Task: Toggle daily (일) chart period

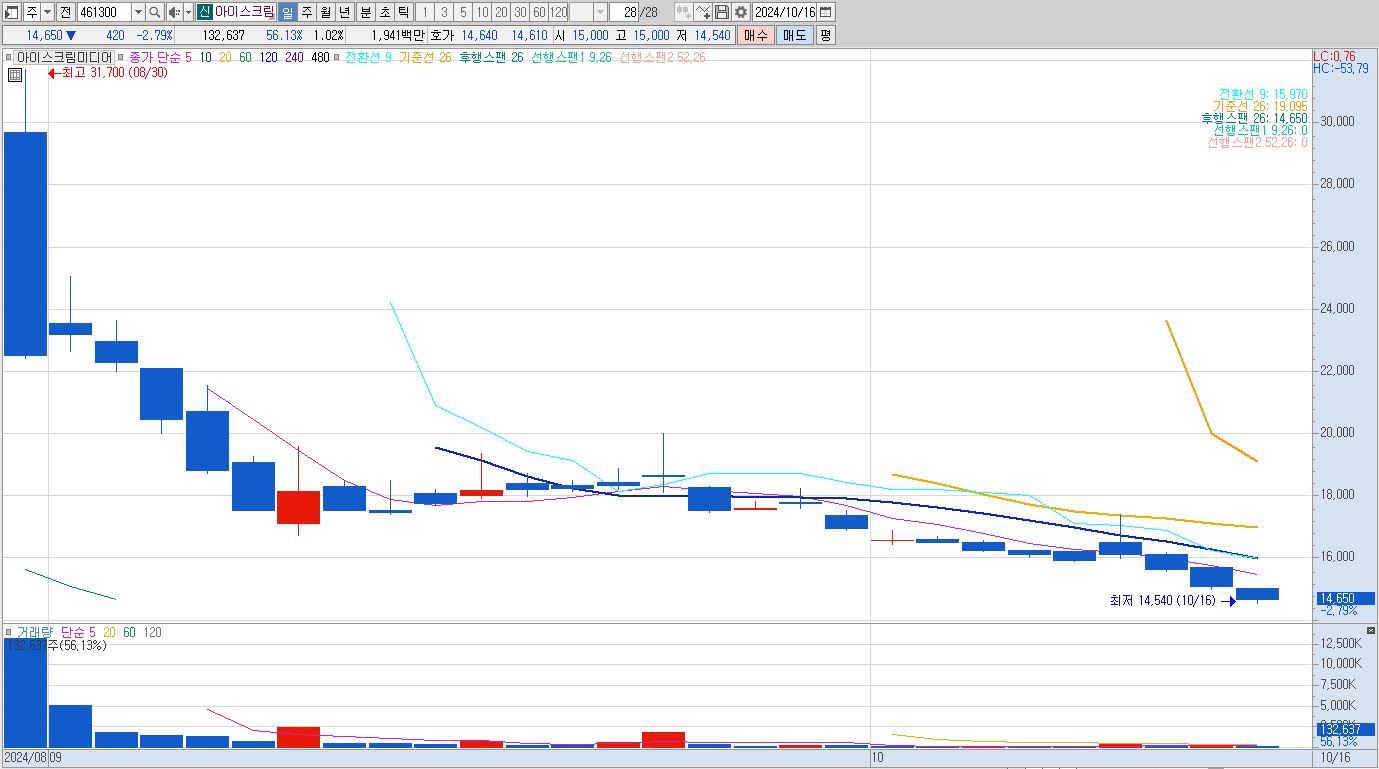Action: coord(287,12)
